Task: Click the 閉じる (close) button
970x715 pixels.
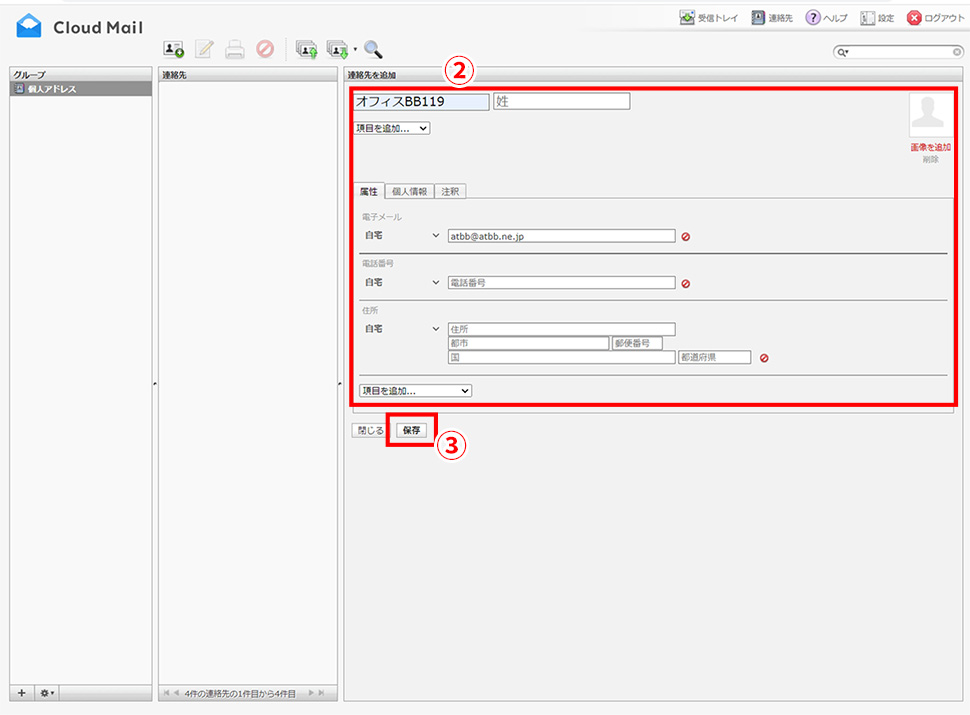Action: pos(370,430)
